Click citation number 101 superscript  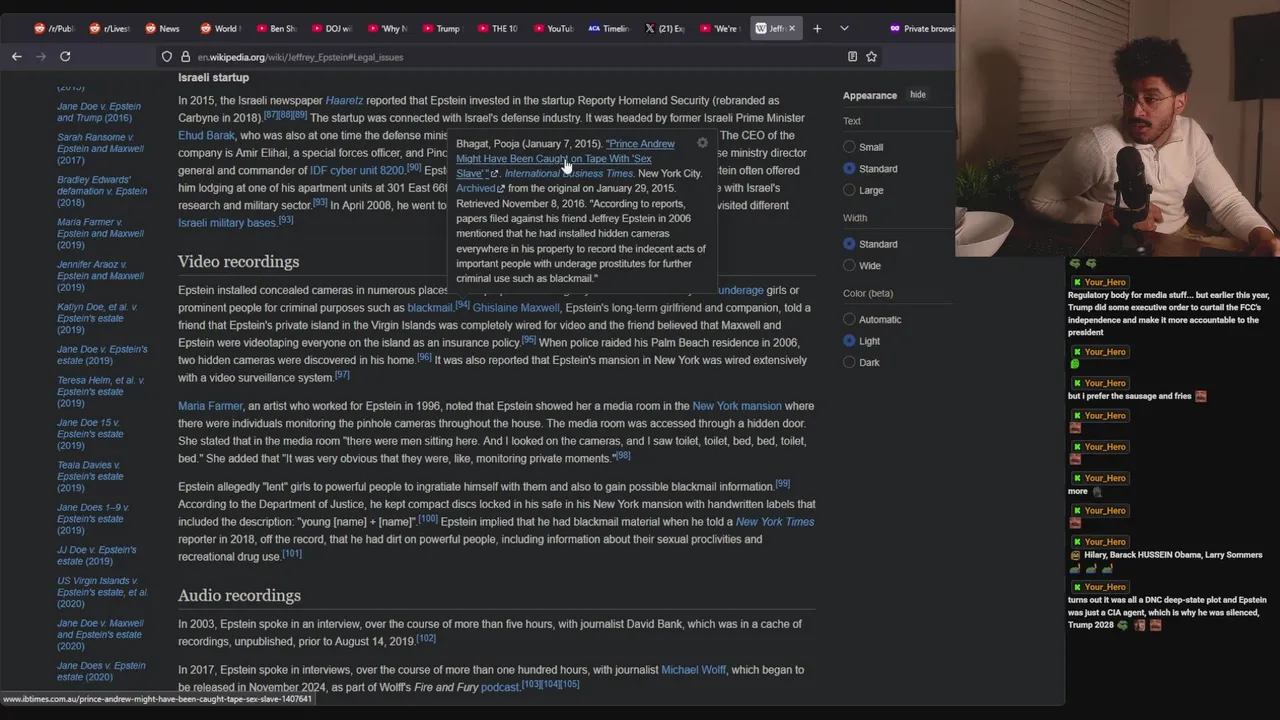[x=291, y=553]
